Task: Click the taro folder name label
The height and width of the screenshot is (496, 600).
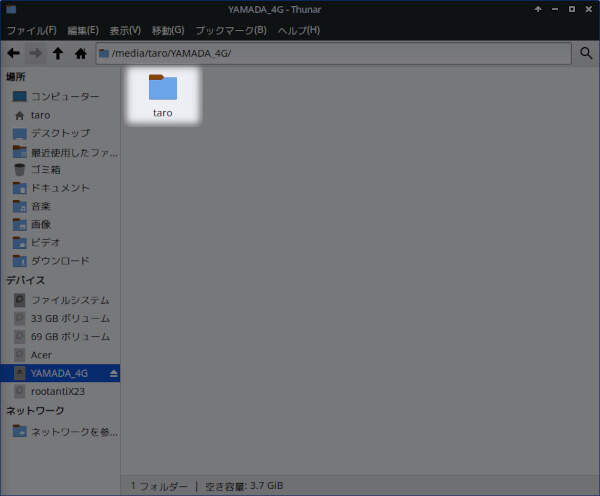Action: click(x=163, y=113)
